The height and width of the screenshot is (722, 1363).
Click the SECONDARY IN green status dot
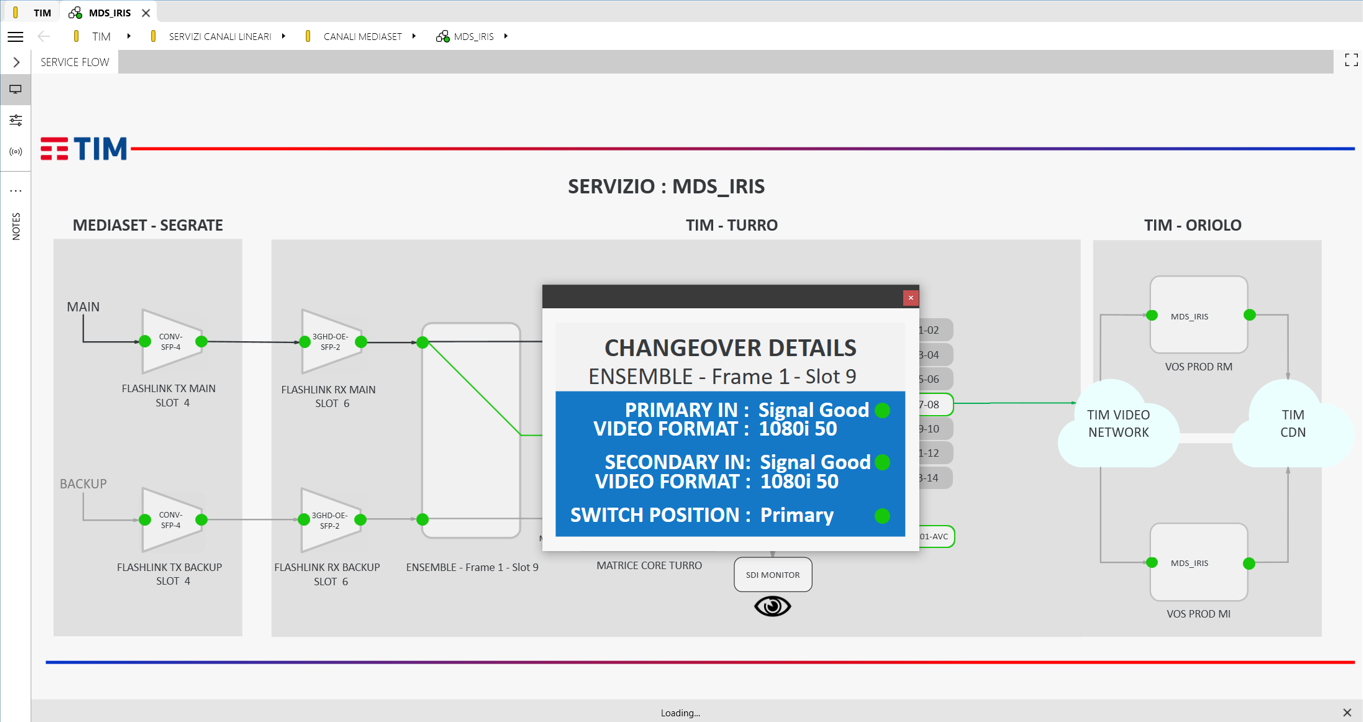pyautogui.click(x=882, y=462)
